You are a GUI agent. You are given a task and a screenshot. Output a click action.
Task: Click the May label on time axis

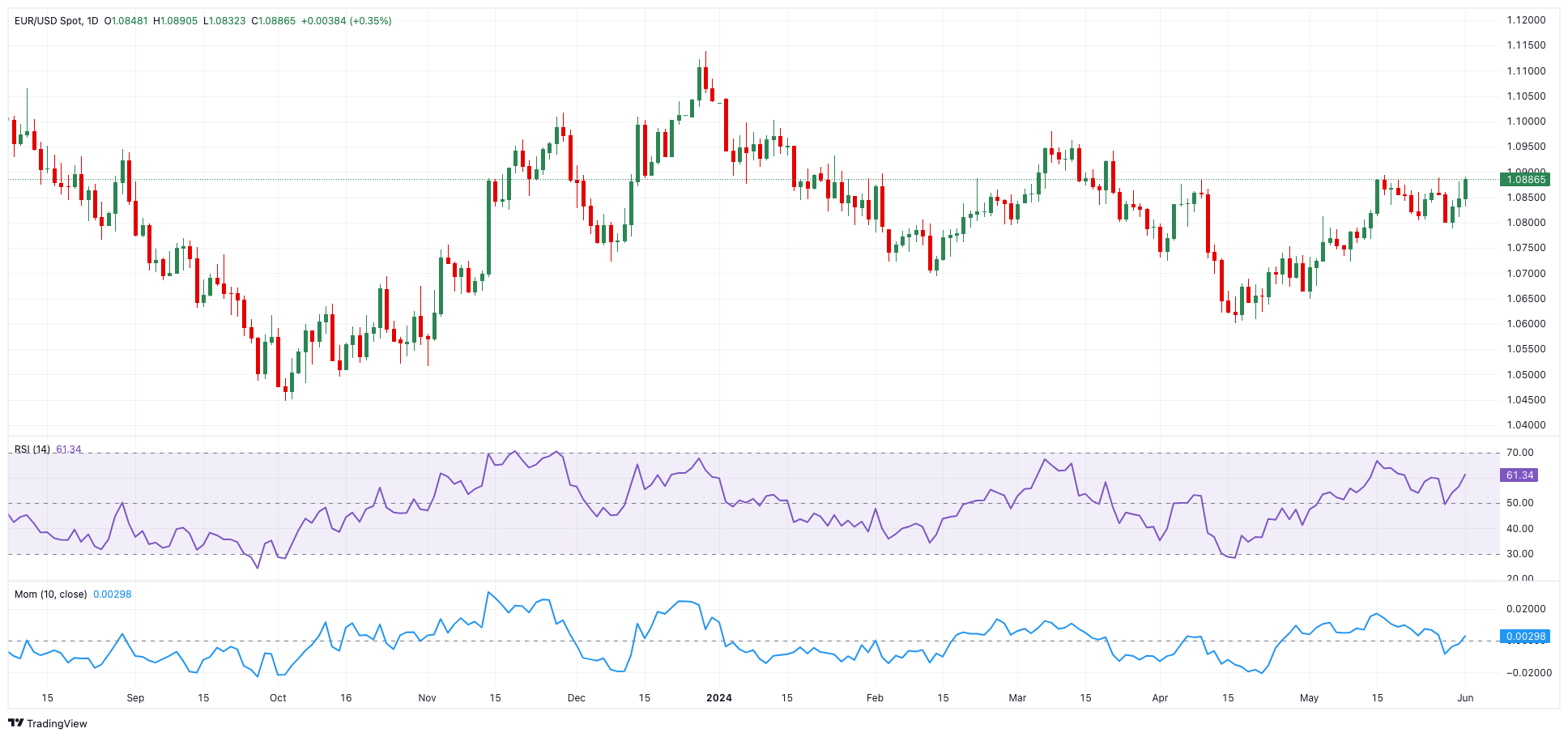(1309, 698)
